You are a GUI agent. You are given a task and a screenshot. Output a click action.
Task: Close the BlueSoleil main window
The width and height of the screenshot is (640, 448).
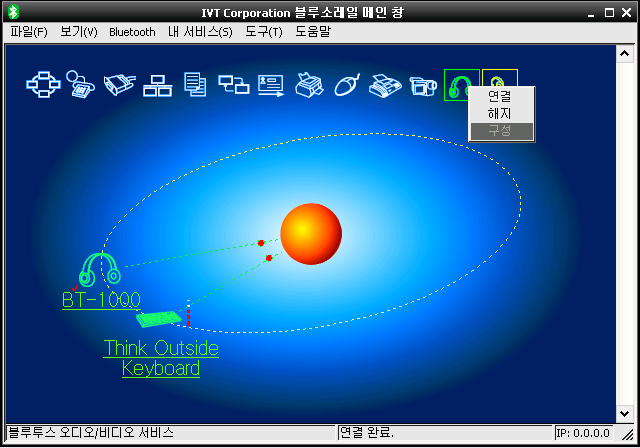tap(627, 13)
